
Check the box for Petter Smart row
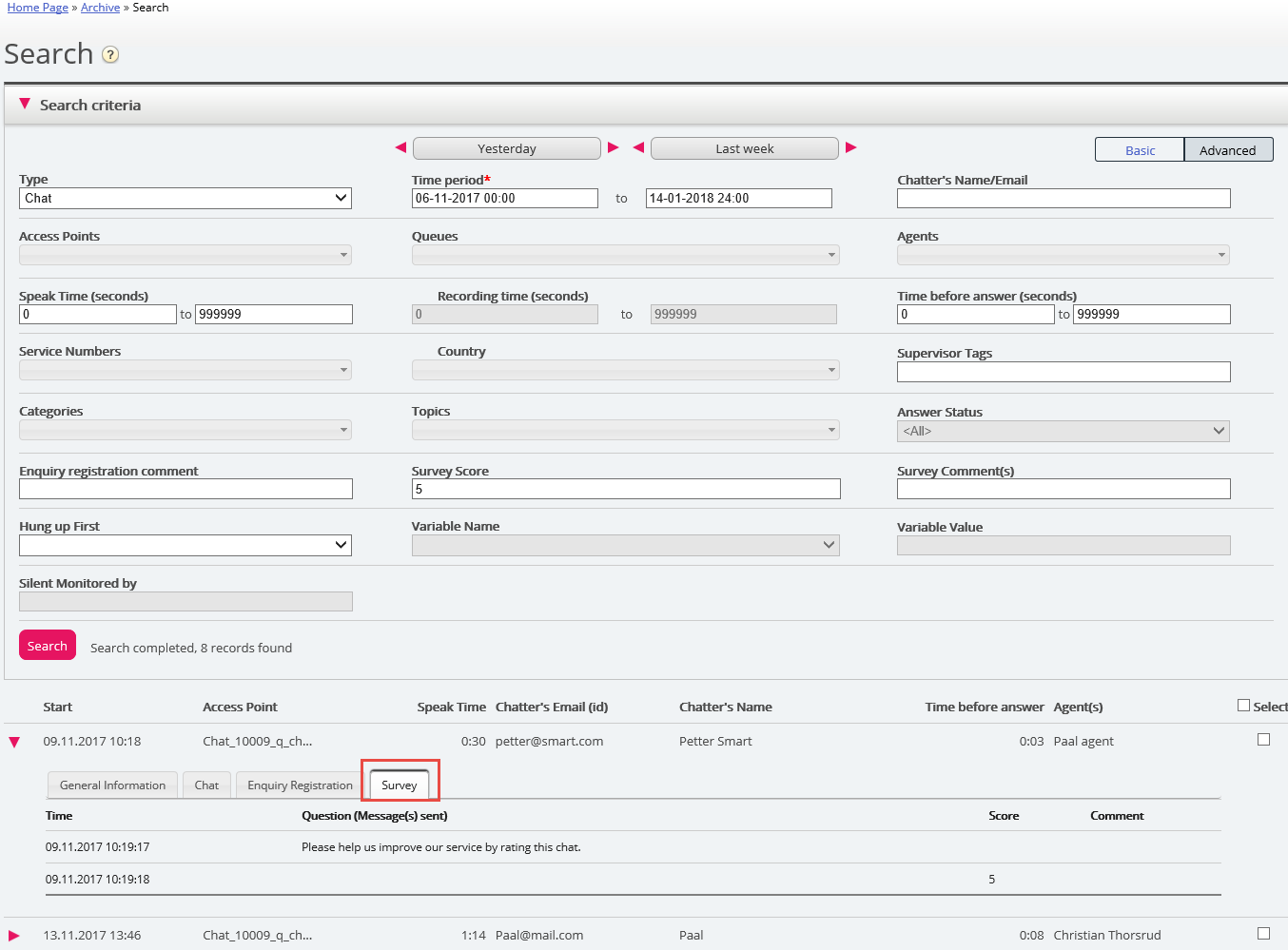[x=1263, y=740]
